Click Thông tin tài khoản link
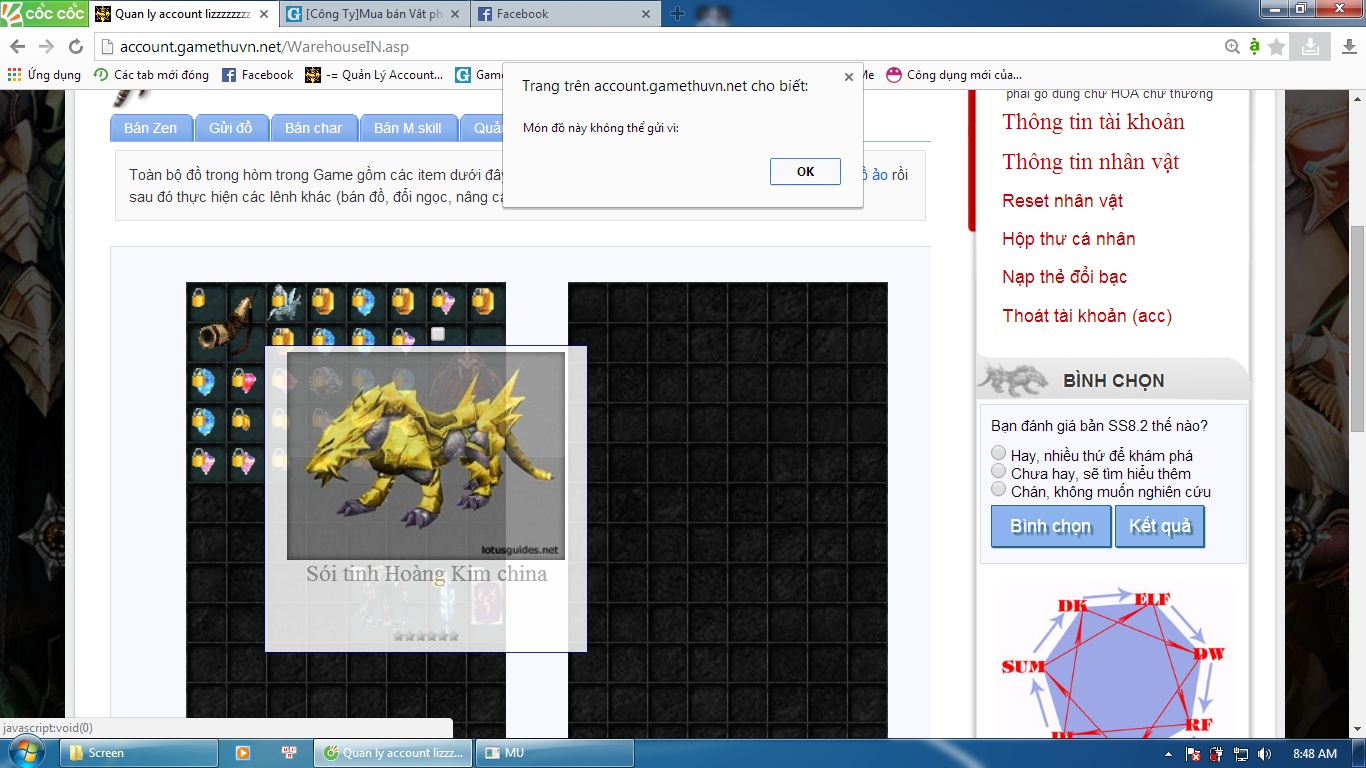This screenshot has width=1366, height=768. pyautogui.click(x=1093, y=122)
